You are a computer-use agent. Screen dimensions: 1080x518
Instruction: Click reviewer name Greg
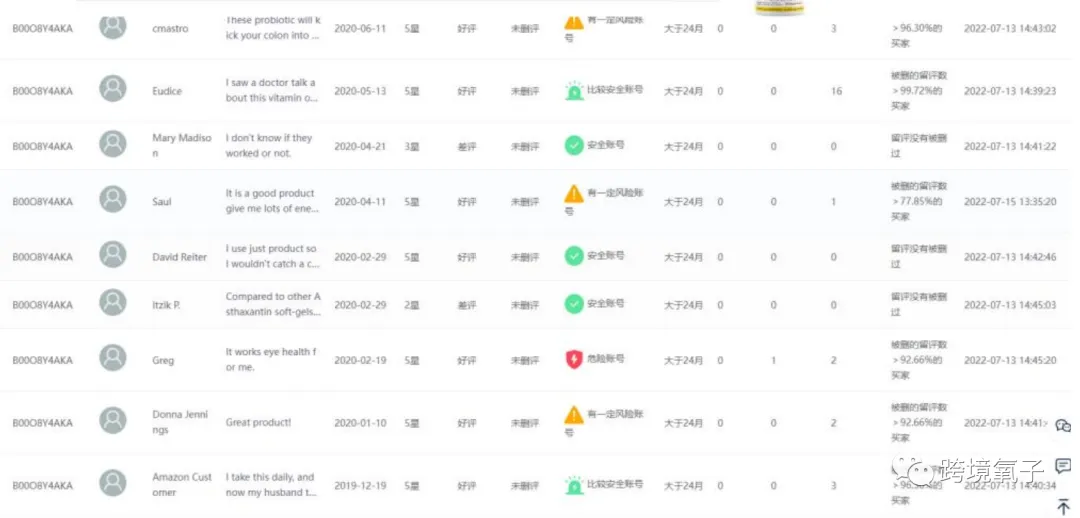[x=163, y=360]
